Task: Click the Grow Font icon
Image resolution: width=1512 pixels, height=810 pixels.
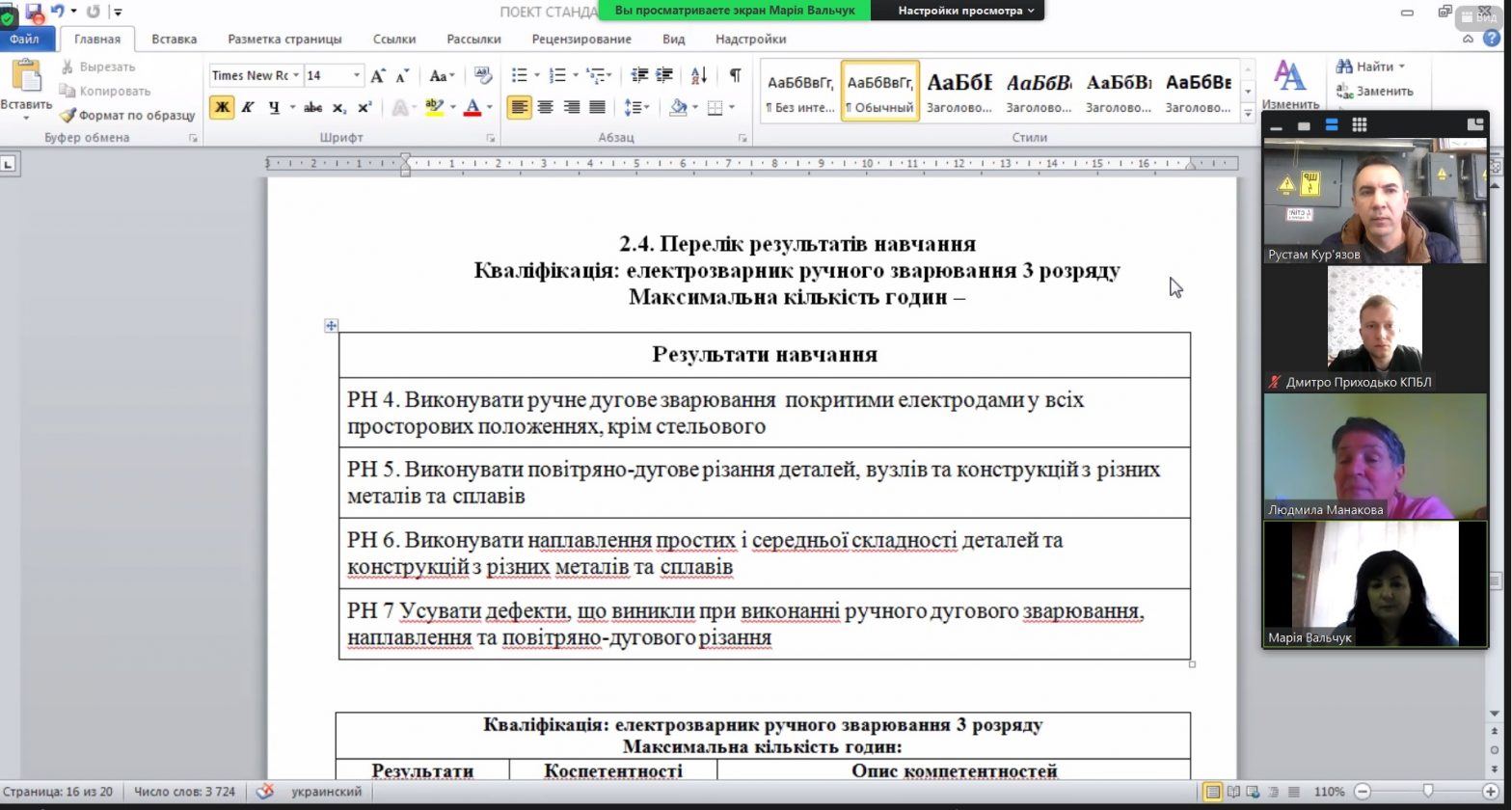Action: (378, 75)
